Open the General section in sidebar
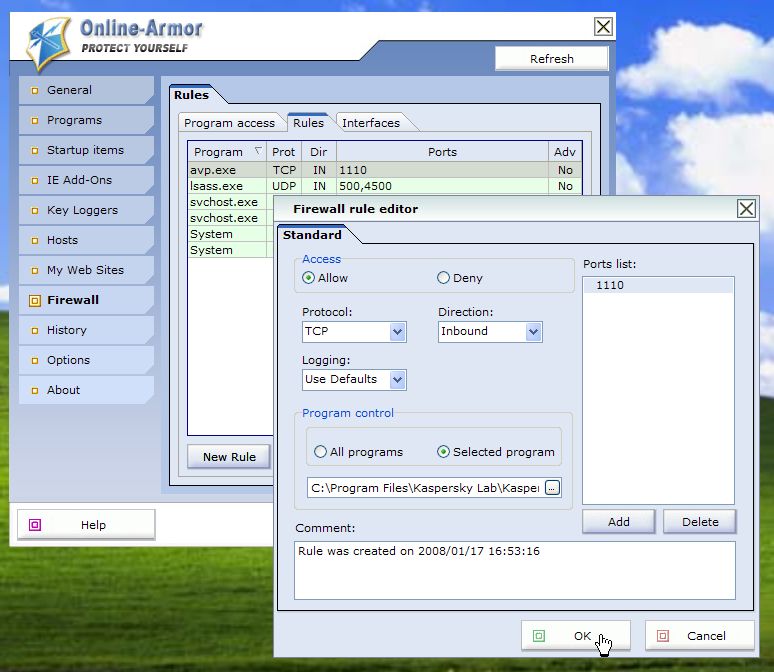This screenshot has height=672, width=774. tap(86, 90)
